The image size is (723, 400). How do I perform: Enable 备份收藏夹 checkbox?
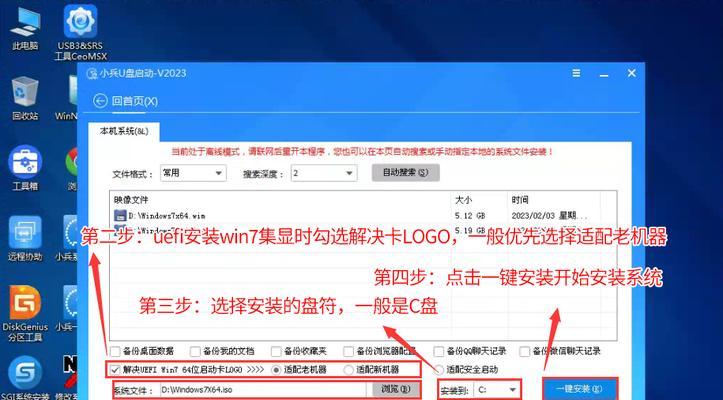pos(276,352)
